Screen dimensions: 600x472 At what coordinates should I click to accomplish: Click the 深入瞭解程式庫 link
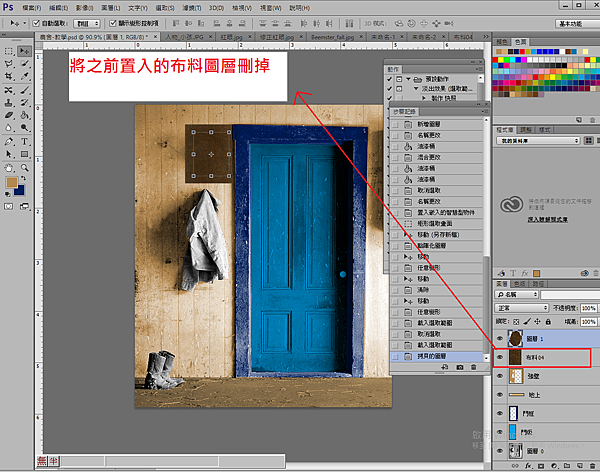pyautogui.click(x=548, y=219)
